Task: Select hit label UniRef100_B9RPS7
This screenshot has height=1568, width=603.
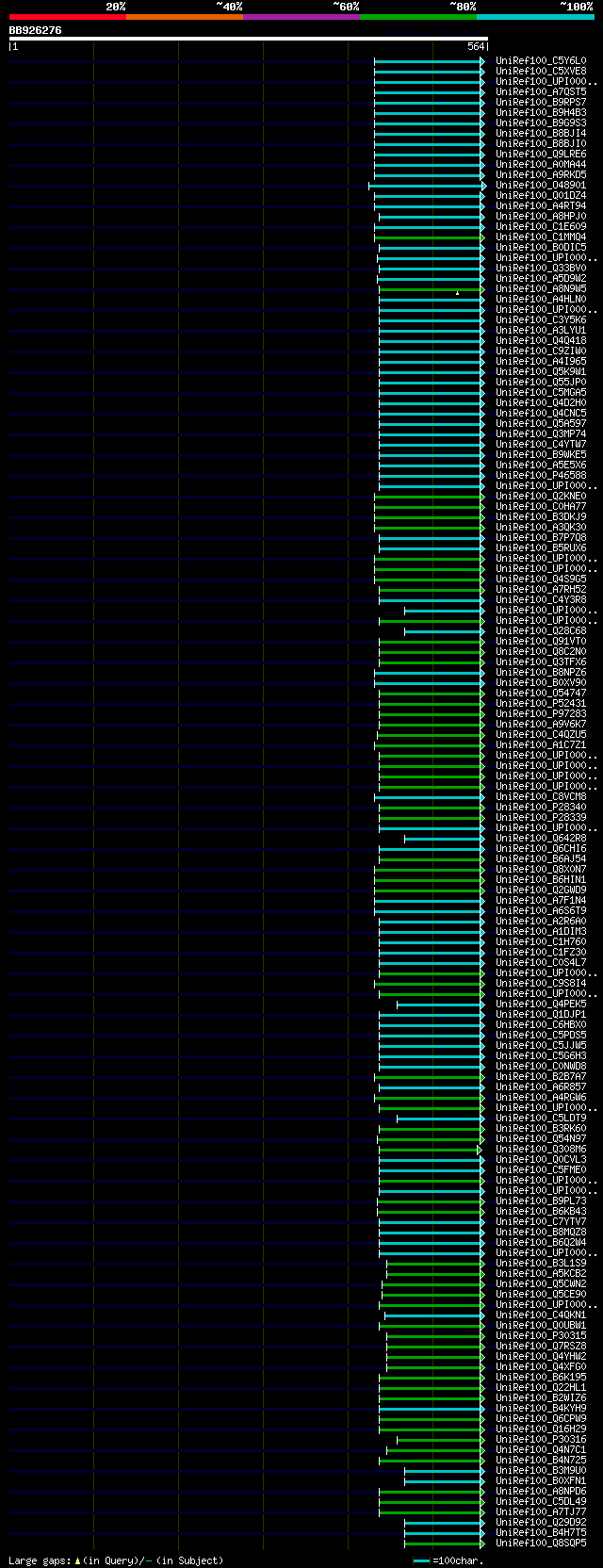Action: (x=541, y=102)
